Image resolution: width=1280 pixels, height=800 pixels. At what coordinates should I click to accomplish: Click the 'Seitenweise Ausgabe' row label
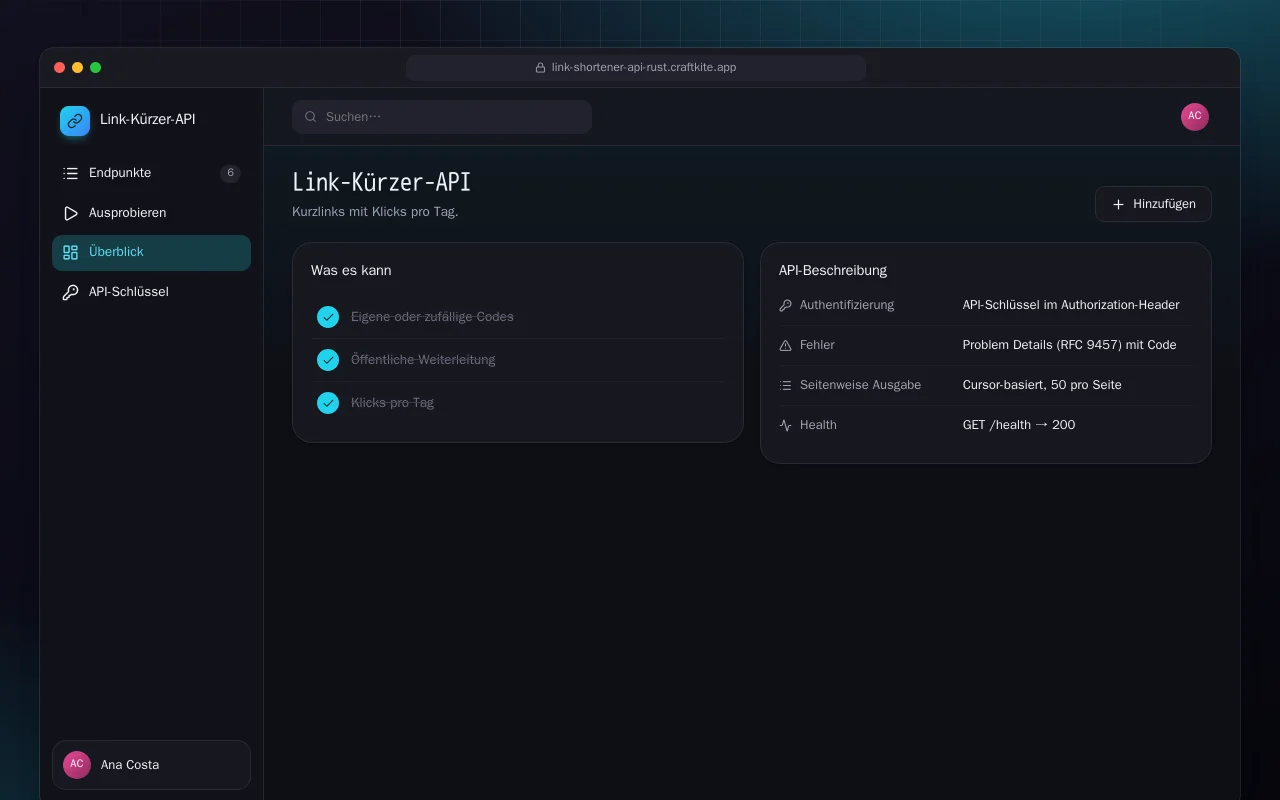tap(860, 385)
